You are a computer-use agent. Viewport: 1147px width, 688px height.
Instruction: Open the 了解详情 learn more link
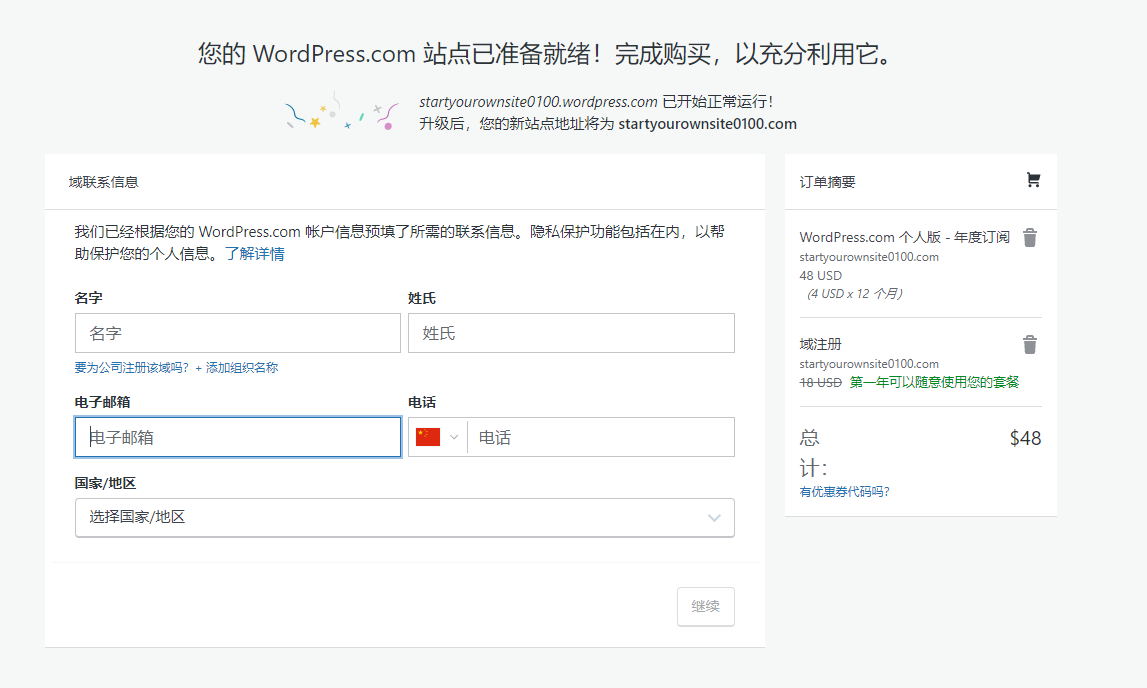tap(255, 254)
